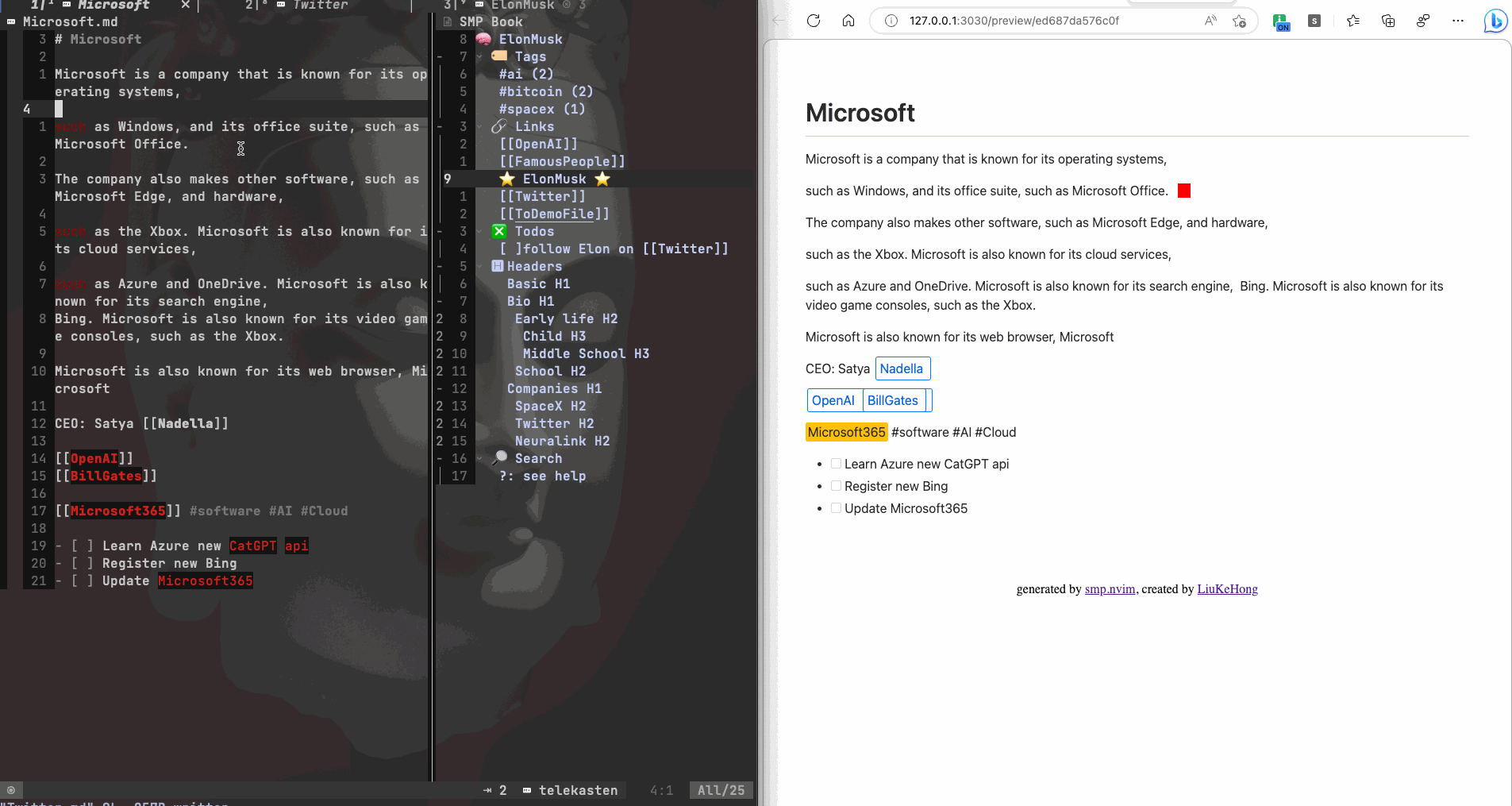Image resolution: width=1512 pixels, height=806 pixels.
Task: Open the Favorites list icon
Action: pyautogui.click(x=1353, y=21)
